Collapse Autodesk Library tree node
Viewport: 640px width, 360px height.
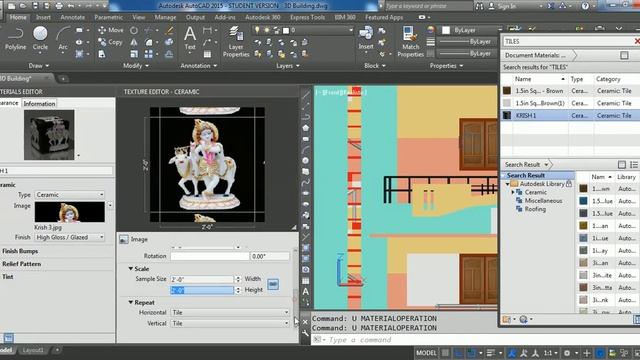507,184
